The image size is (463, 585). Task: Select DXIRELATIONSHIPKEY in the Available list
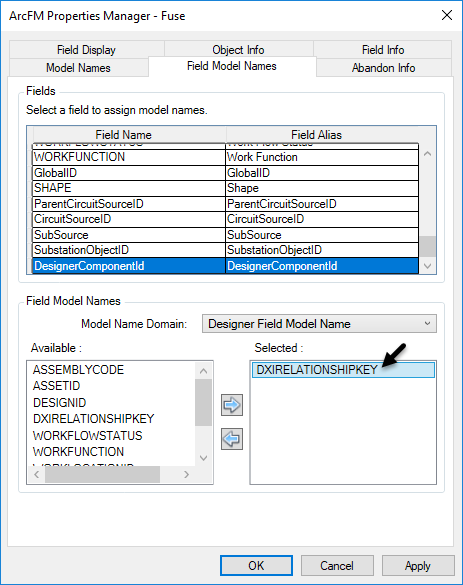point(94,419)
